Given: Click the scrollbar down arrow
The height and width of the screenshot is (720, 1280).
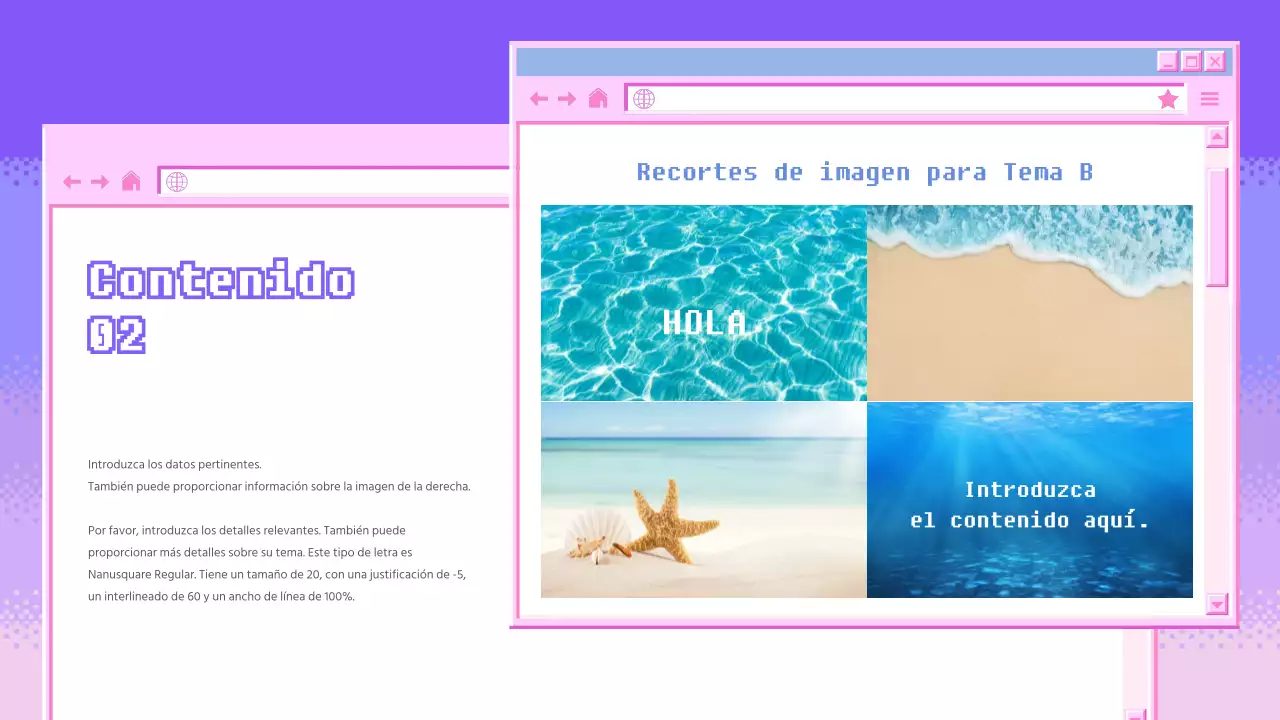Looking at the screenshot, I should pos(1216,604).
